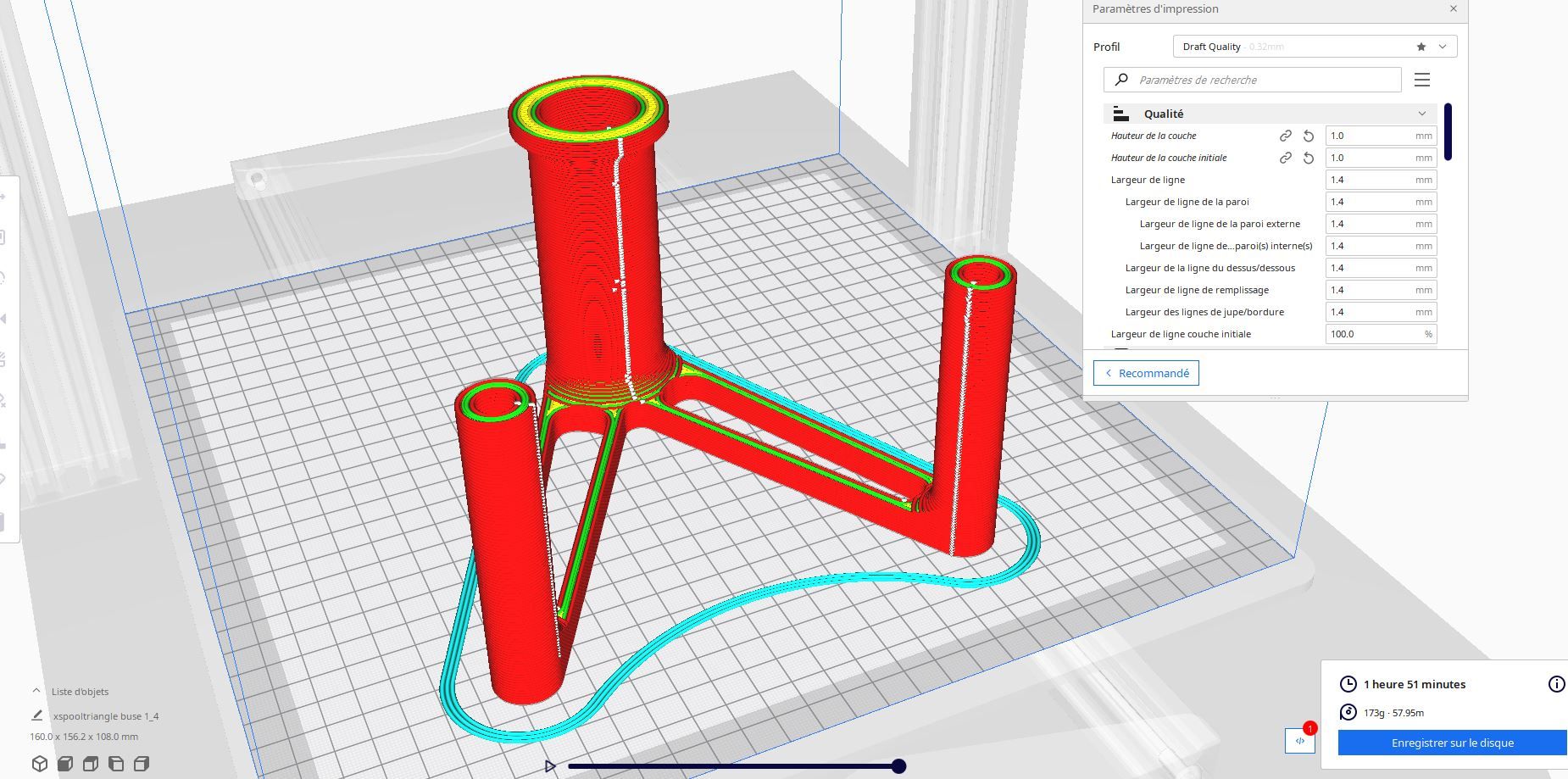Switch to the 3D perspective view cube

click(x=40, y=764)
